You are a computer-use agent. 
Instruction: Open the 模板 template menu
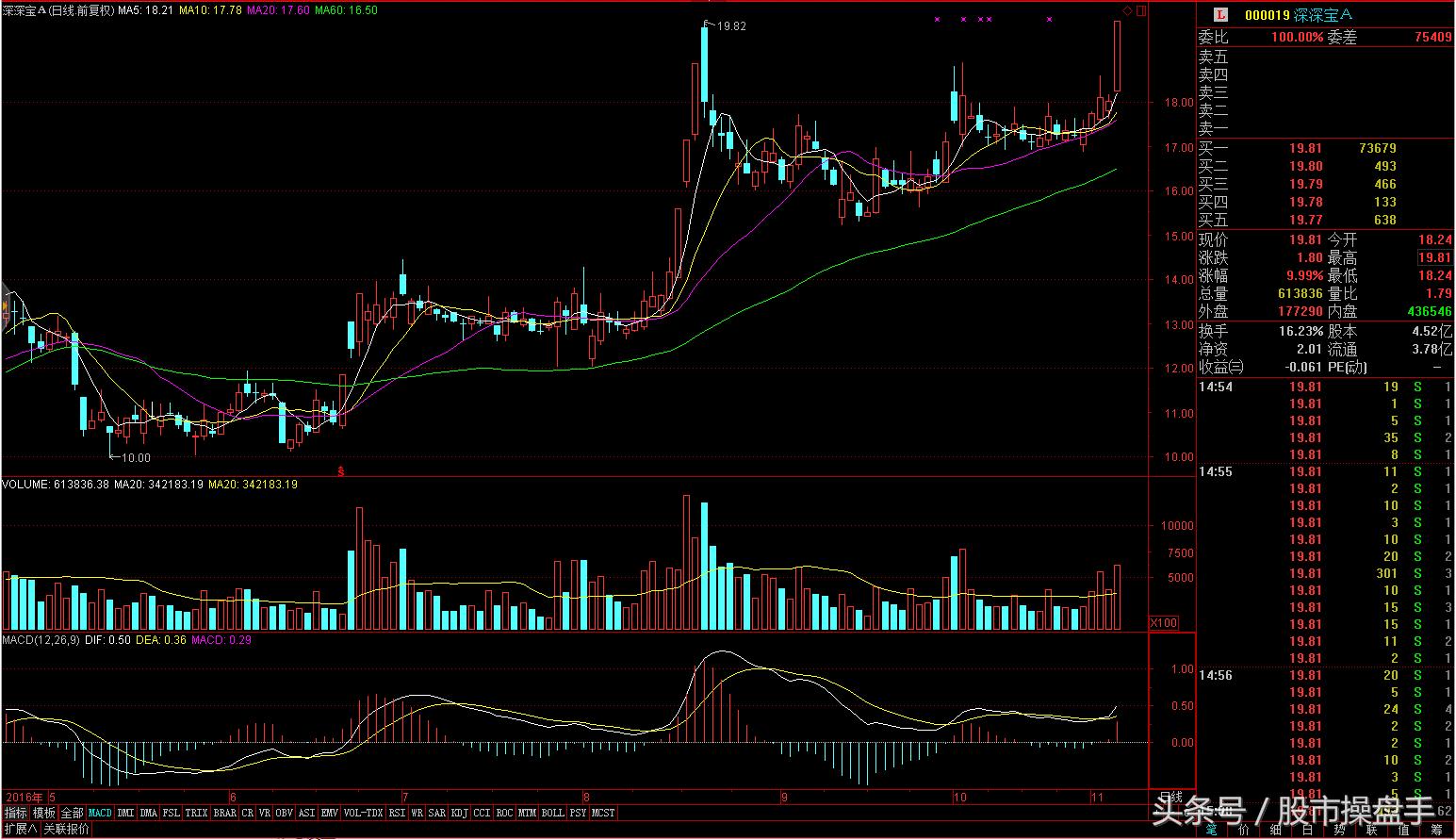[44, 813]
